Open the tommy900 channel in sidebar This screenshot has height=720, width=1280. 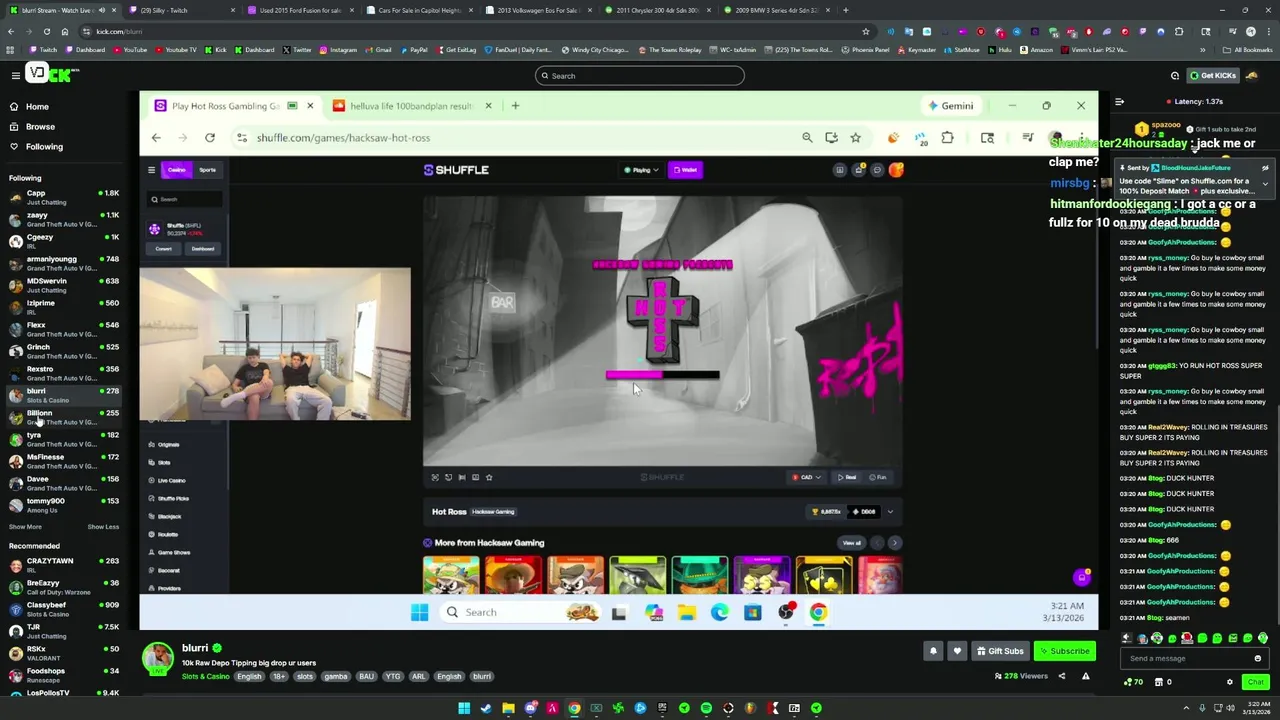point(62,505)
